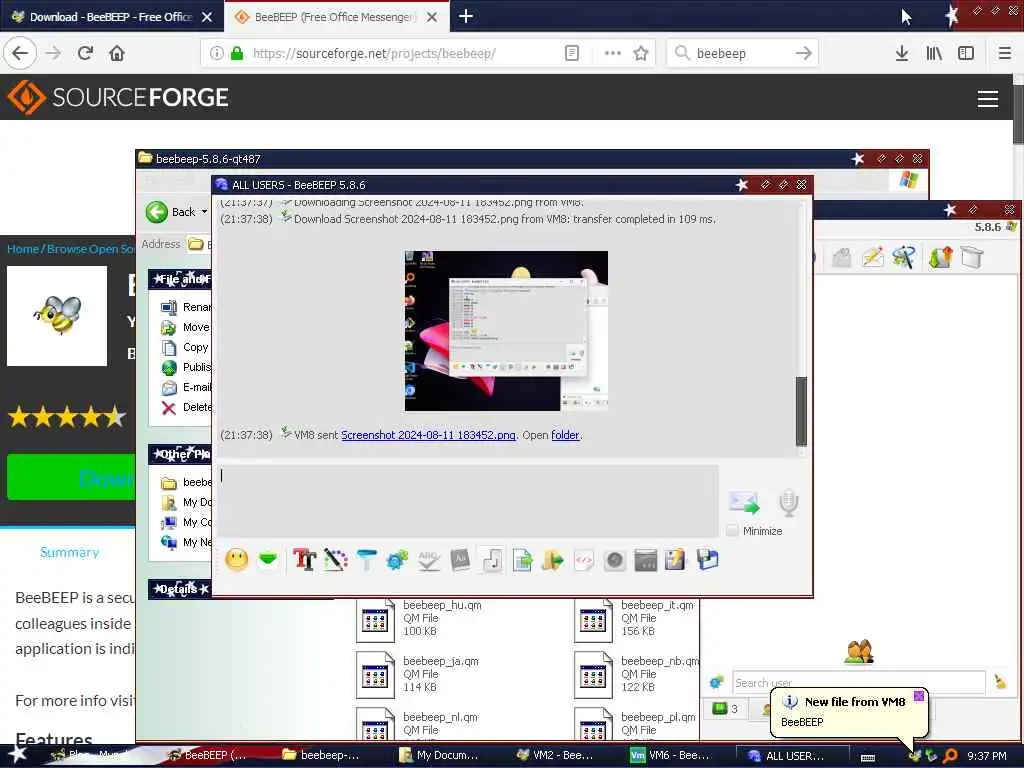Image resolution: width=1024 pixels, height=768 pixels.
Task: Open the emoticon picker in chat toolbar
Action: pos(236,560)
